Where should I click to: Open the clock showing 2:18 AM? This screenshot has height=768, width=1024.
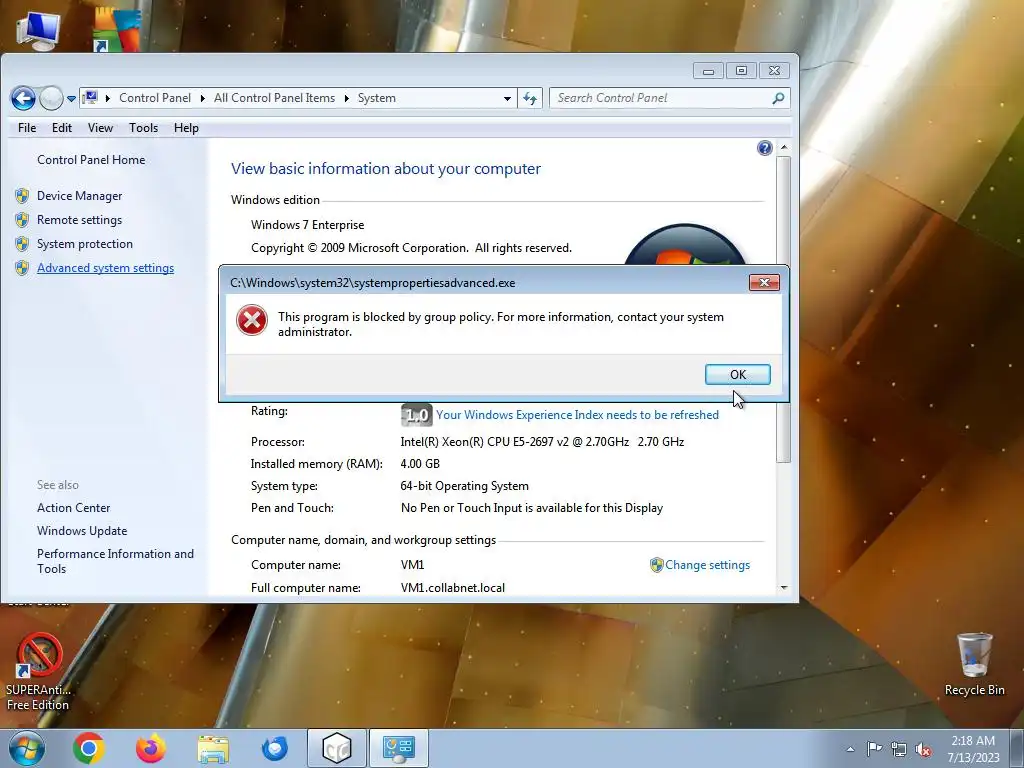973,749
